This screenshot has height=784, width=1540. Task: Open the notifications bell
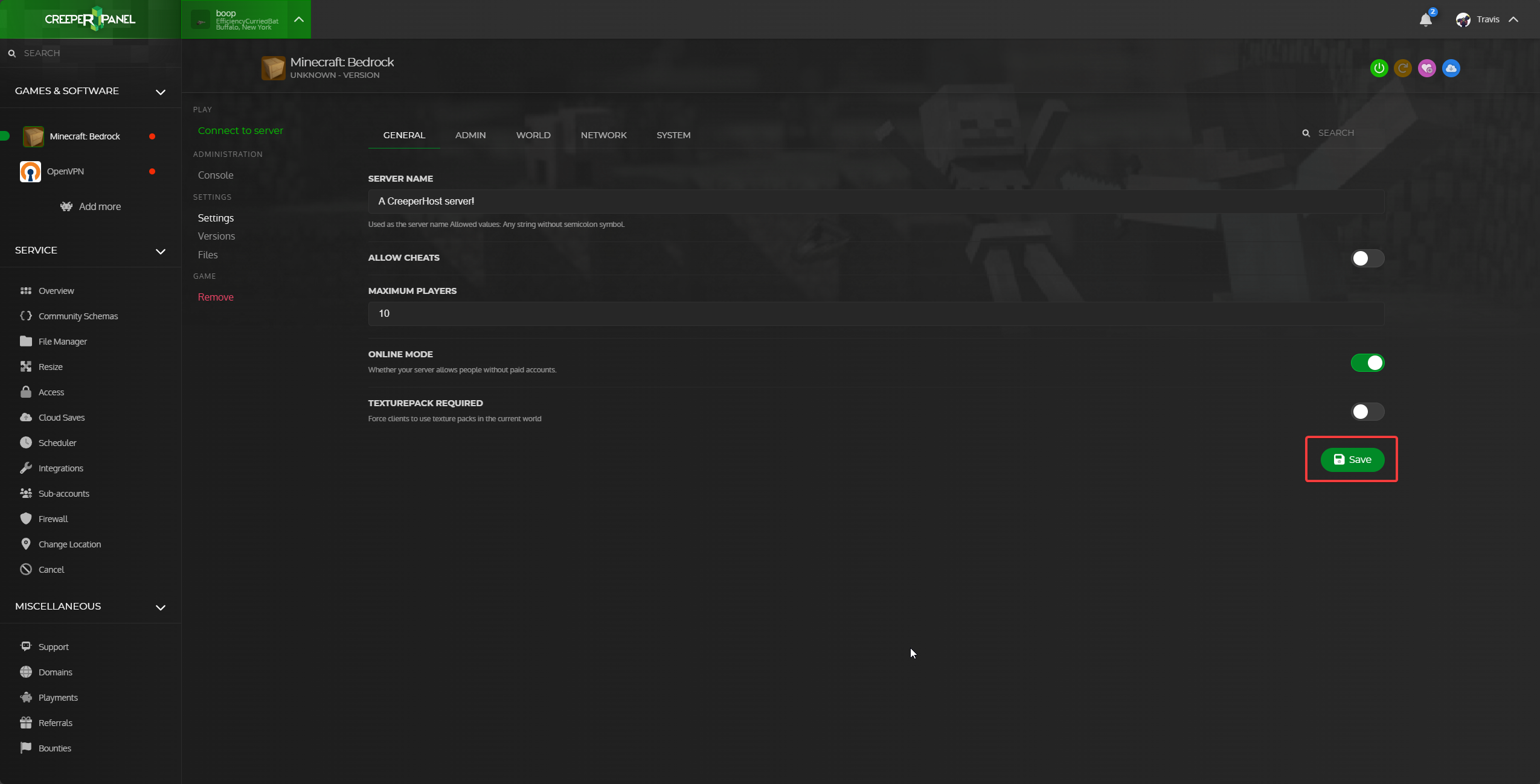pos(1426,19)
